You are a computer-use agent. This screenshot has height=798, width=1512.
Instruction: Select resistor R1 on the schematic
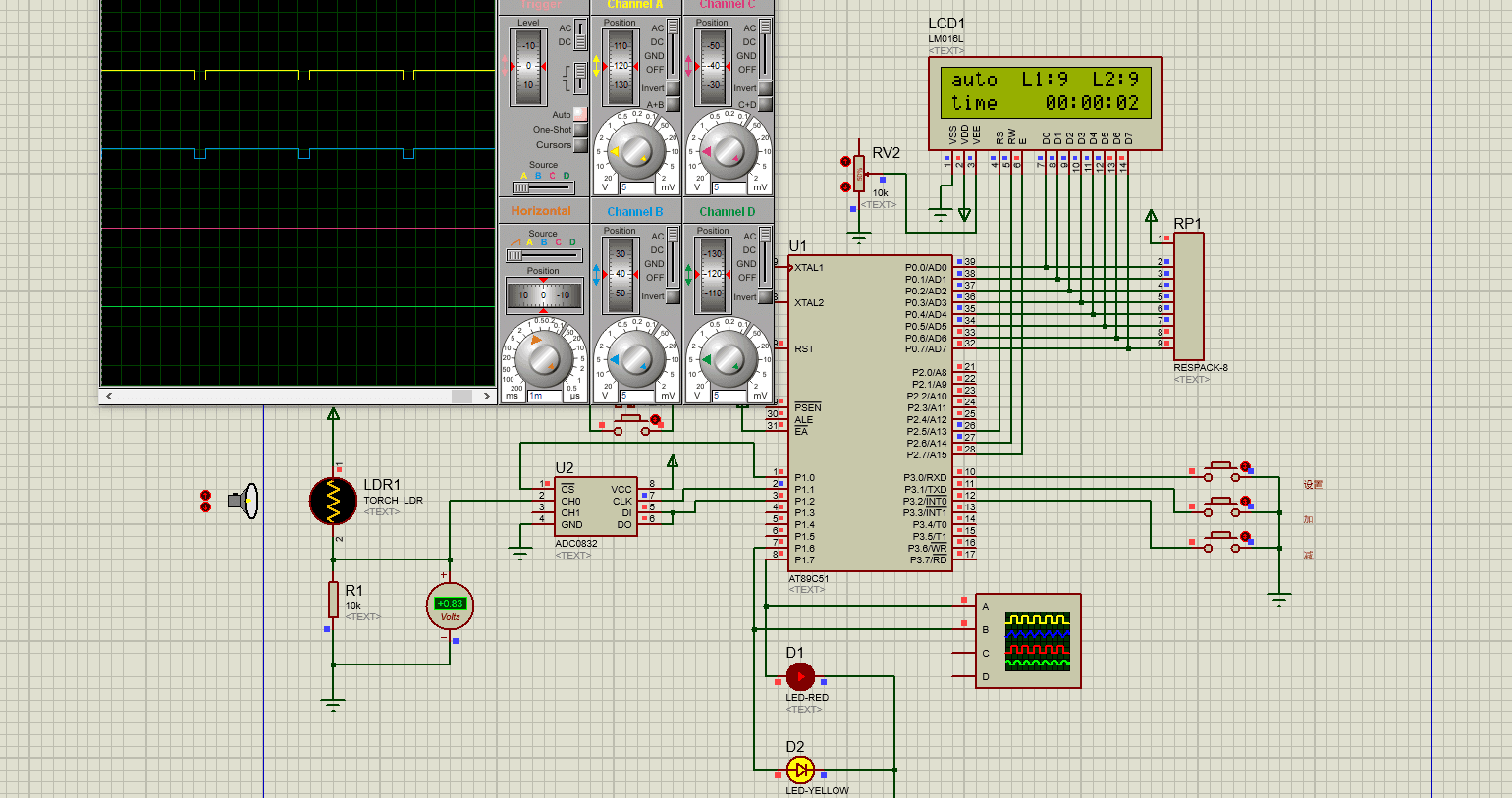click(x=334, y=599)
